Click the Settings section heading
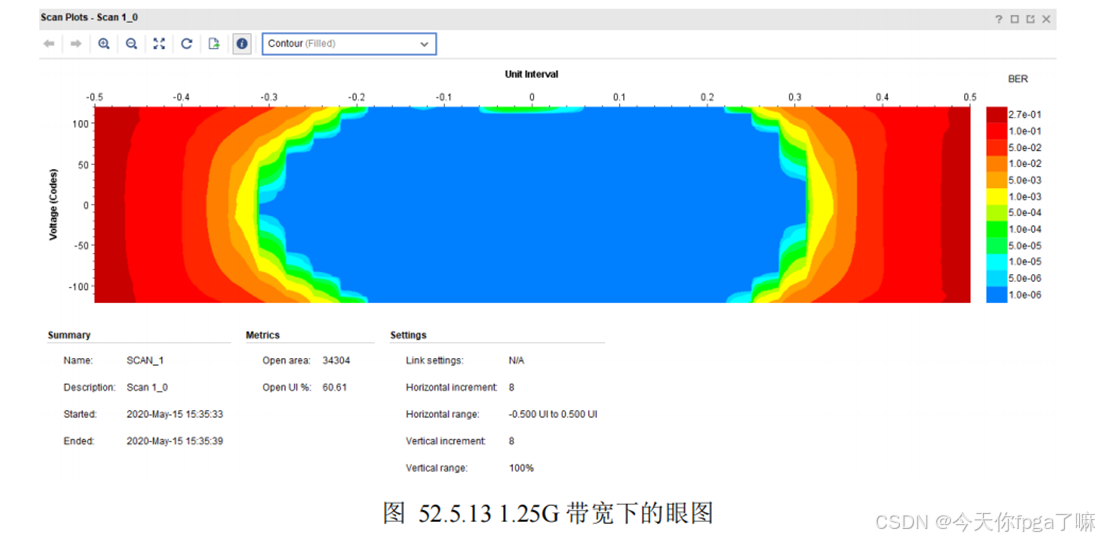Image resolution: width=1099 pixels, height=539 pixels. tap(409, 335)
